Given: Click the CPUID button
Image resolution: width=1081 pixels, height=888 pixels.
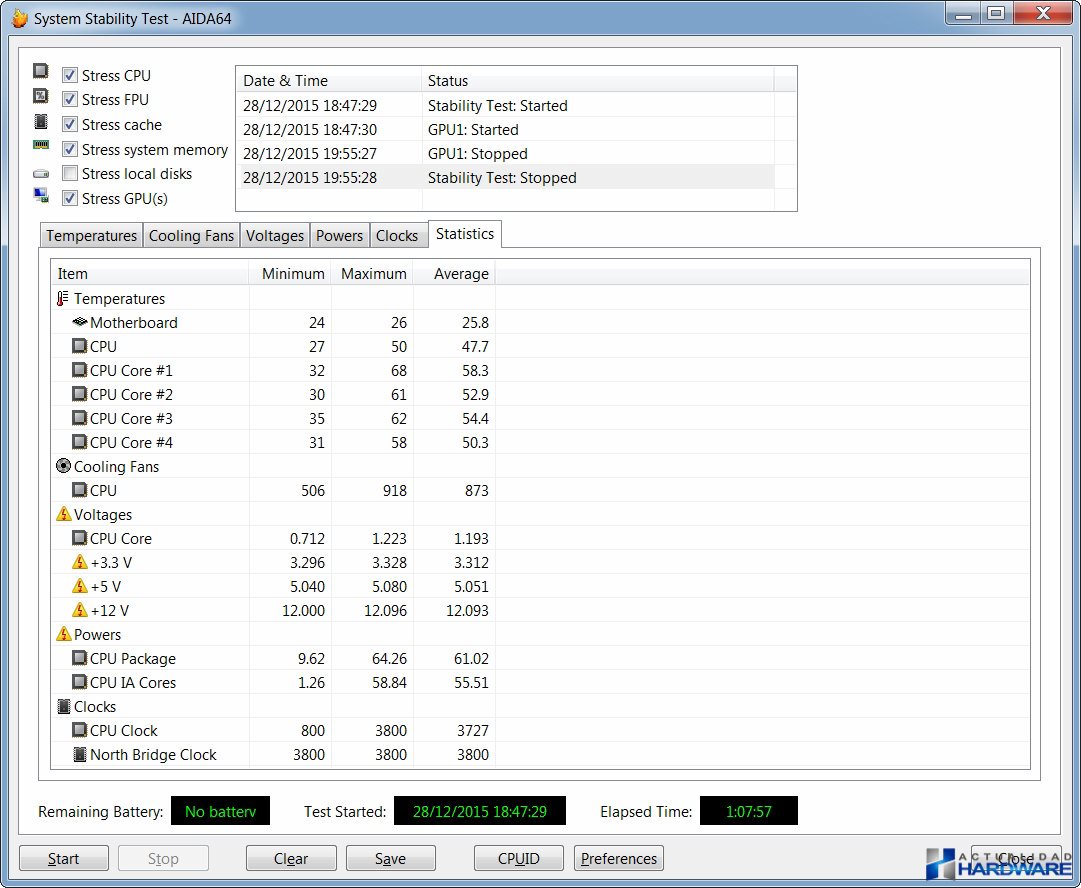Looking at the screenshot, I should [519, 858].
